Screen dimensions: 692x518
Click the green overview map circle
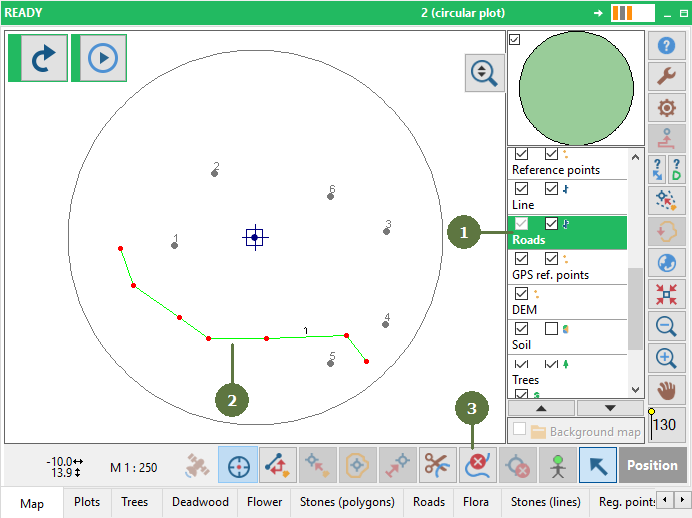click(x=576, y=88)
